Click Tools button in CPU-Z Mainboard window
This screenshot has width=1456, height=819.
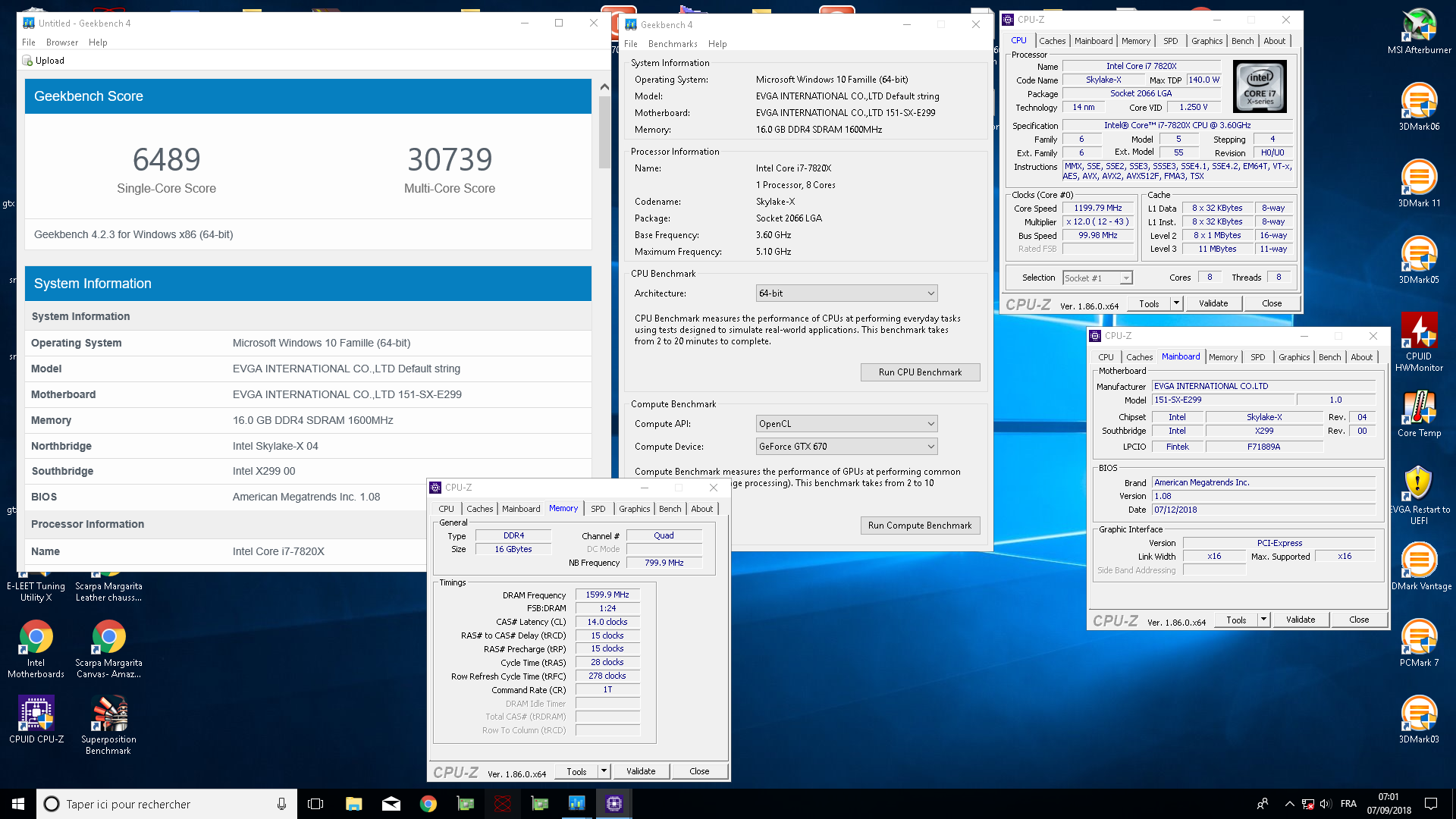click(1236, 620)
